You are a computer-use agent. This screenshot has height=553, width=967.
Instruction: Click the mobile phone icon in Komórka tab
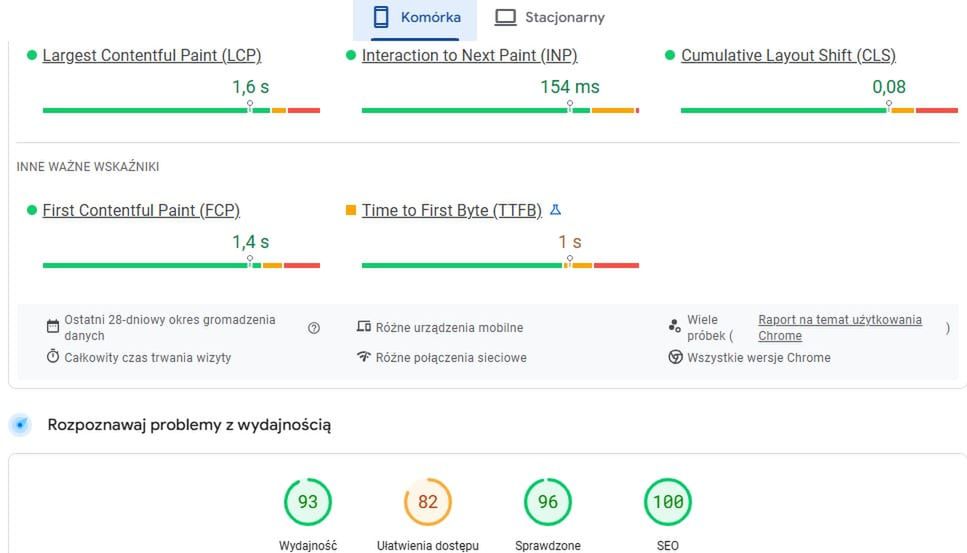tap(380, 17)
